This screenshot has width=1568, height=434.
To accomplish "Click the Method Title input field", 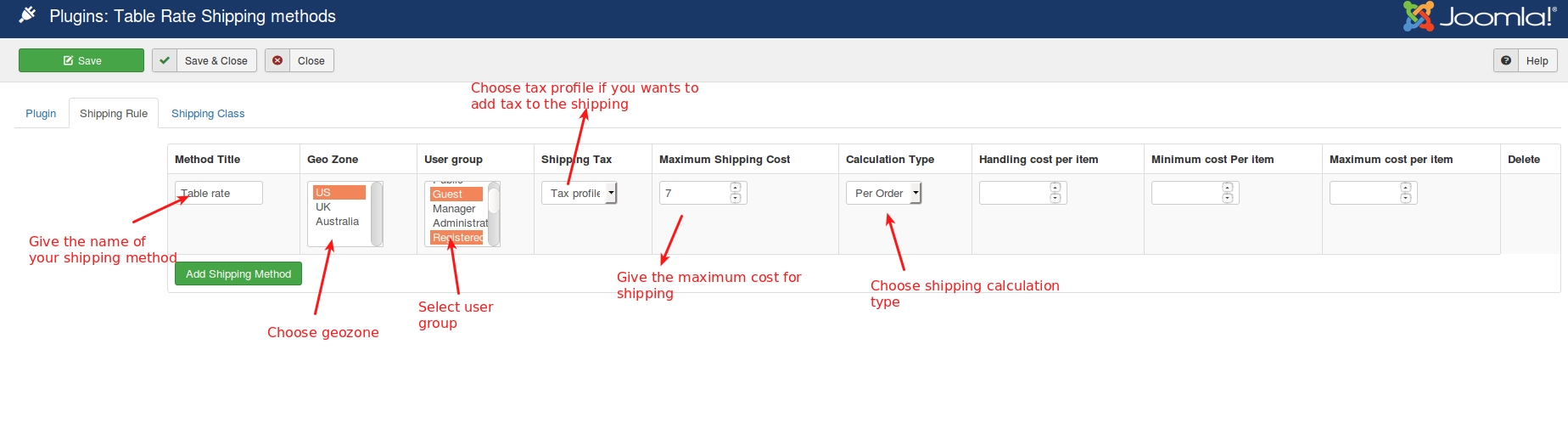I will pos(219,193).
